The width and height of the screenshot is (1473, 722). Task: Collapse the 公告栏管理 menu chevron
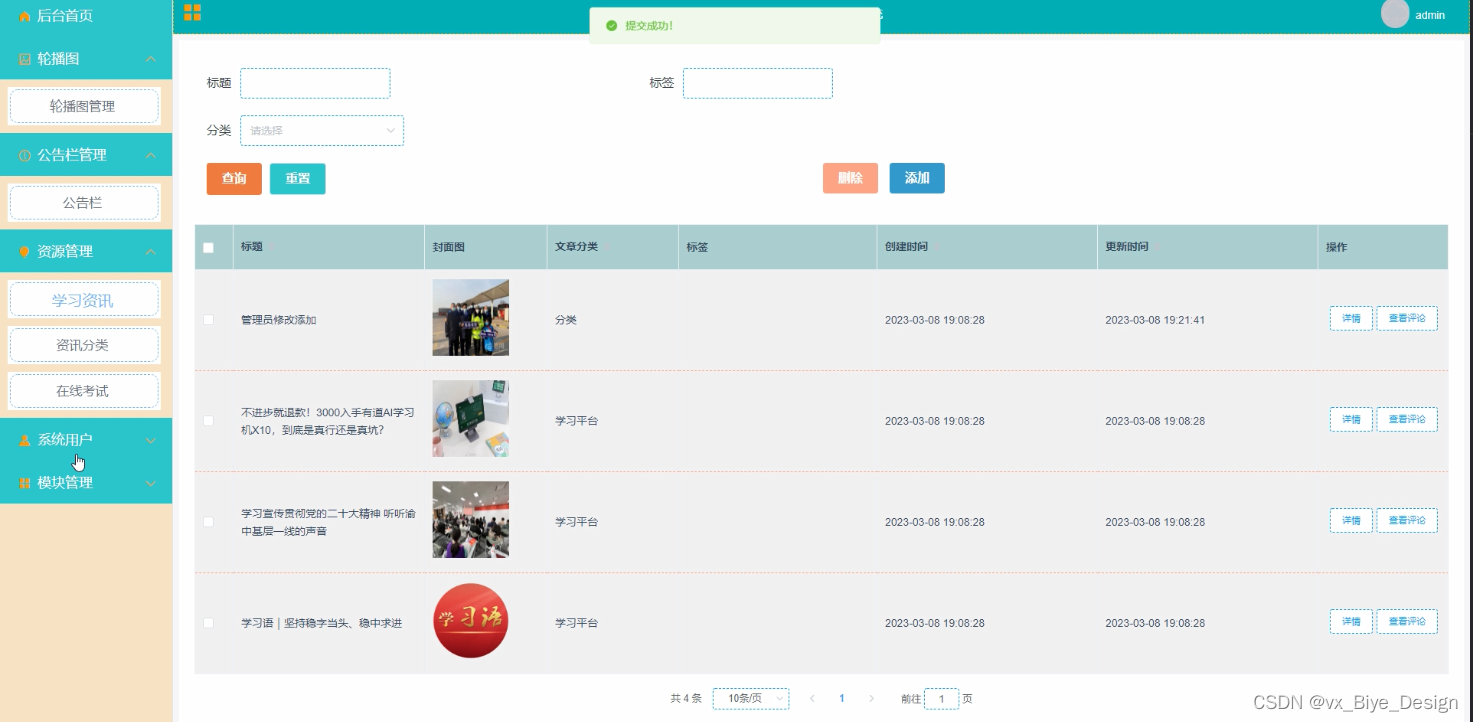151,155
